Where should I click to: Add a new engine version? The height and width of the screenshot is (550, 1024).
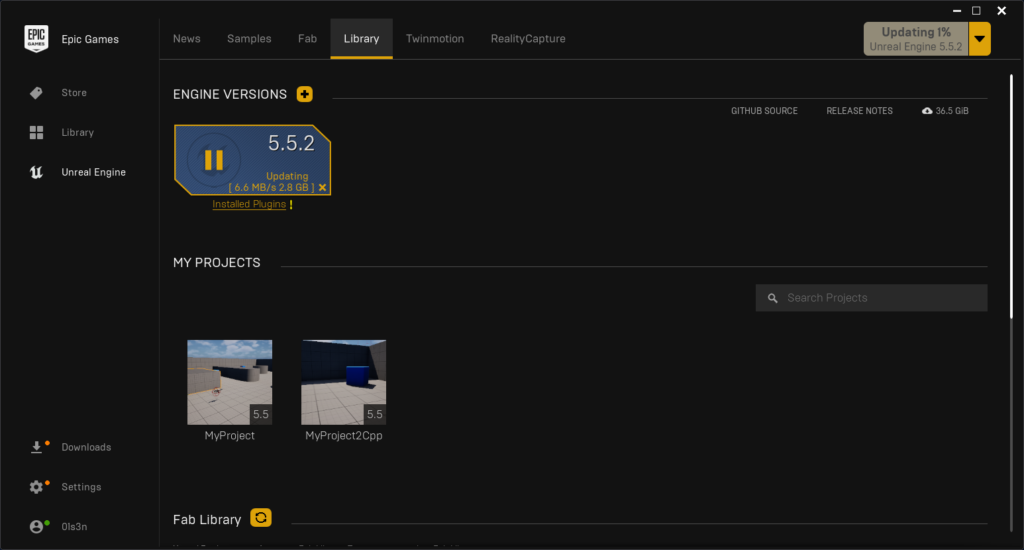[x=305, y=94]
